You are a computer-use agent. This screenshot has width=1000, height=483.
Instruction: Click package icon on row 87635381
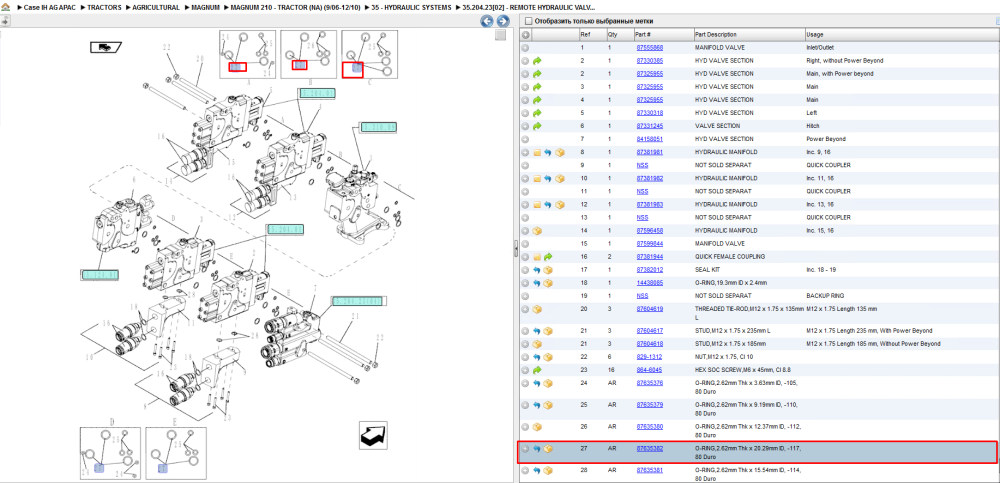point(548,470)
